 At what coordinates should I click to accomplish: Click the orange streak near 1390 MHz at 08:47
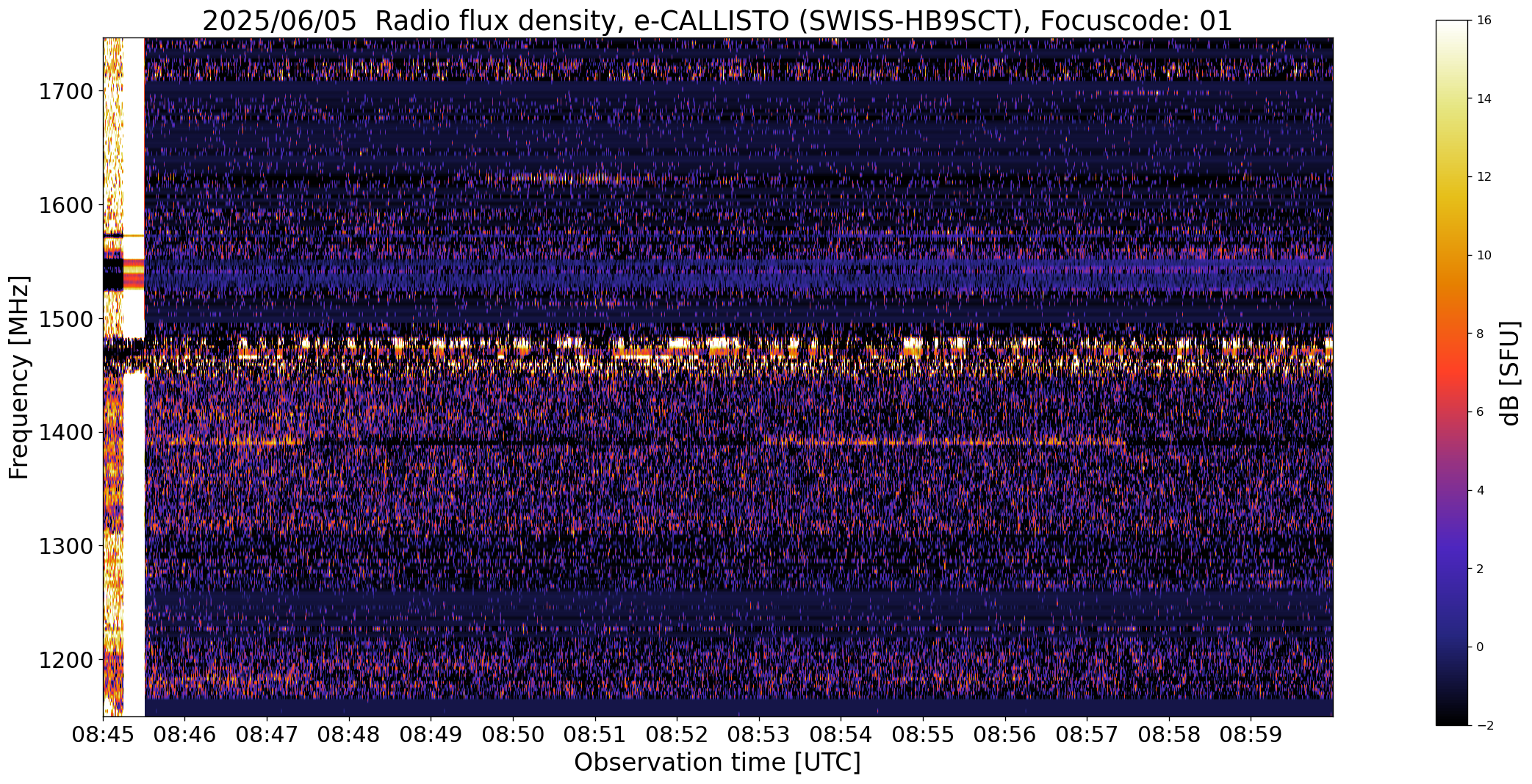point(268,442)
